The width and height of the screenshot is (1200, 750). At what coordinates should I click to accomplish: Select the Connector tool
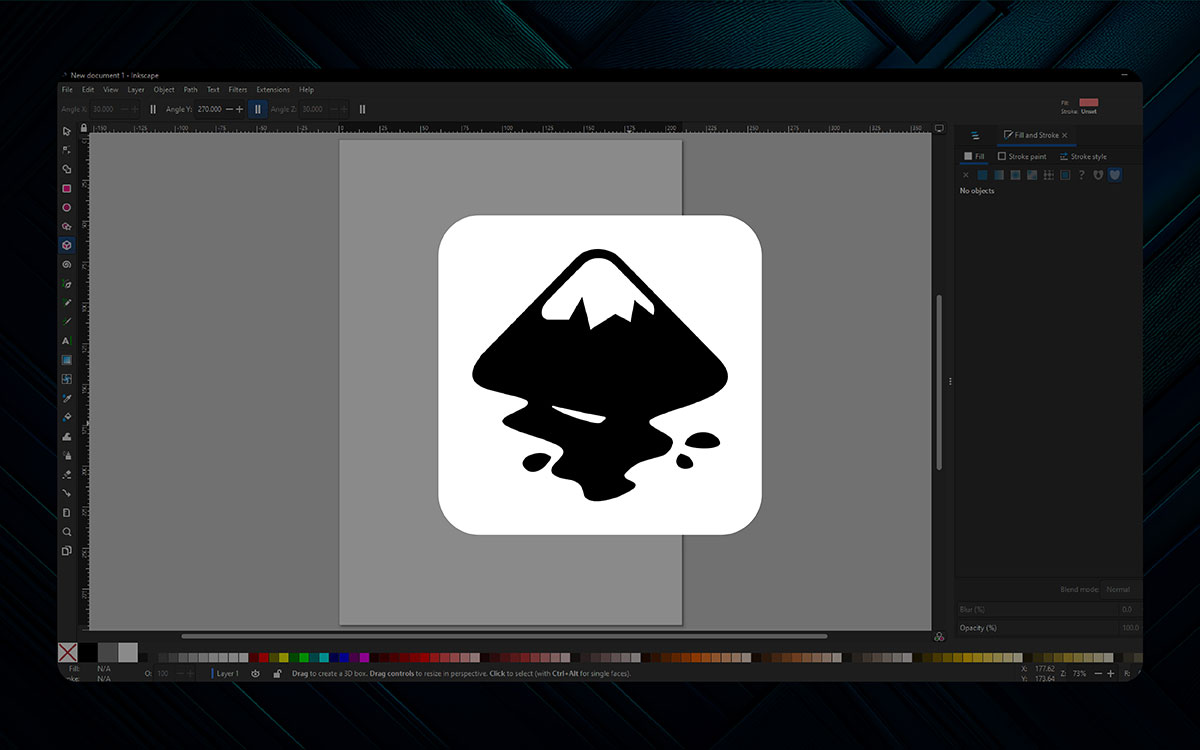(x=67, y=493)
